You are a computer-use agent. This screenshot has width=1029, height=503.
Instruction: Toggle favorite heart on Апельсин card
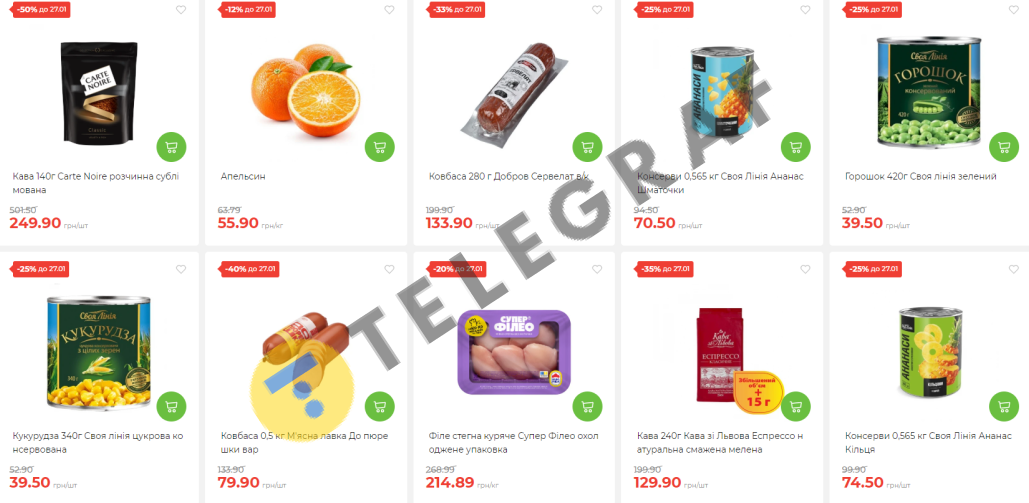(389, 10)
